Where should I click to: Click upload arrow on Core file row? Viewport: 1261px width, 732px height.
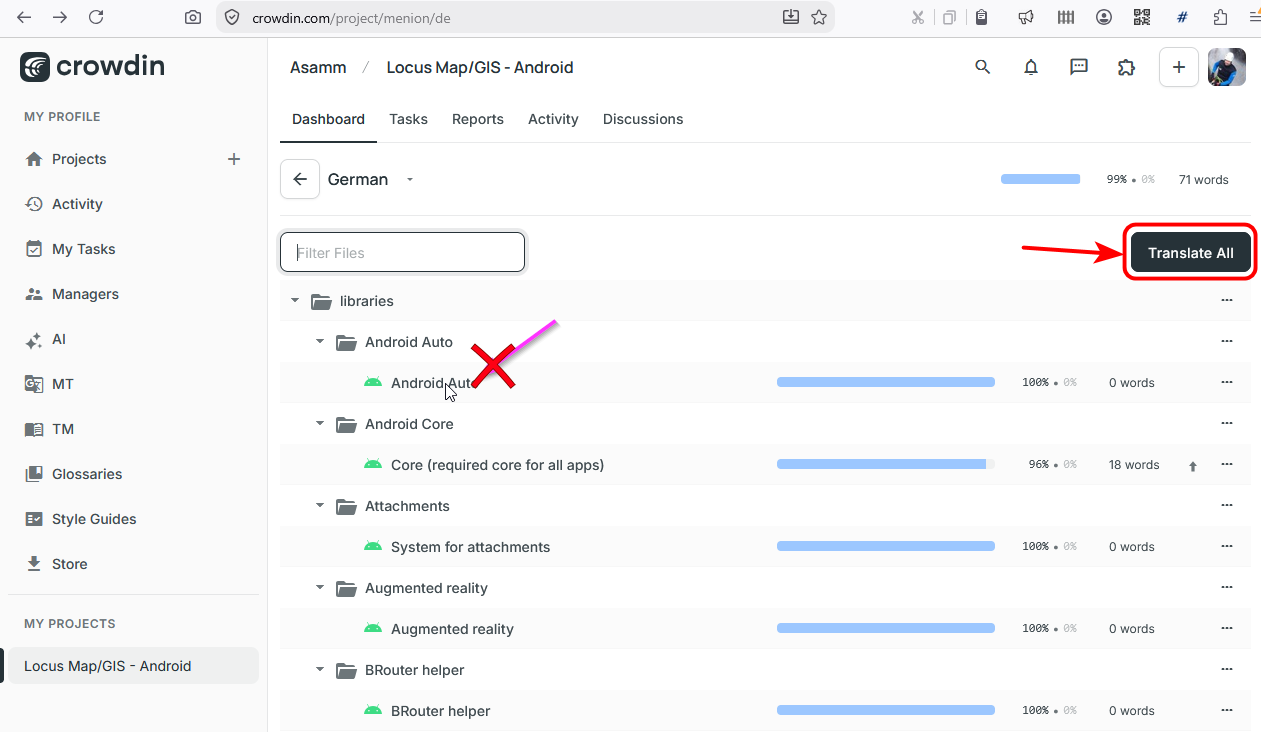(x=1192, y=465)
